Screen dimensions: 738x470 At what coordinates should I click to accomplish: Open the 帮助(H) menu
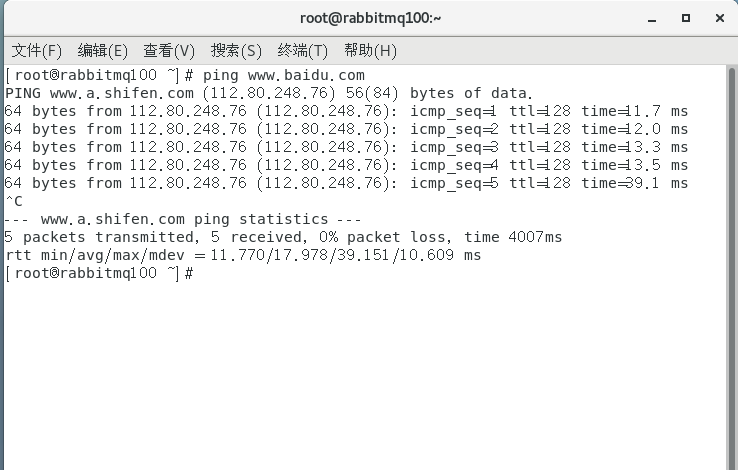click(370, 50)
